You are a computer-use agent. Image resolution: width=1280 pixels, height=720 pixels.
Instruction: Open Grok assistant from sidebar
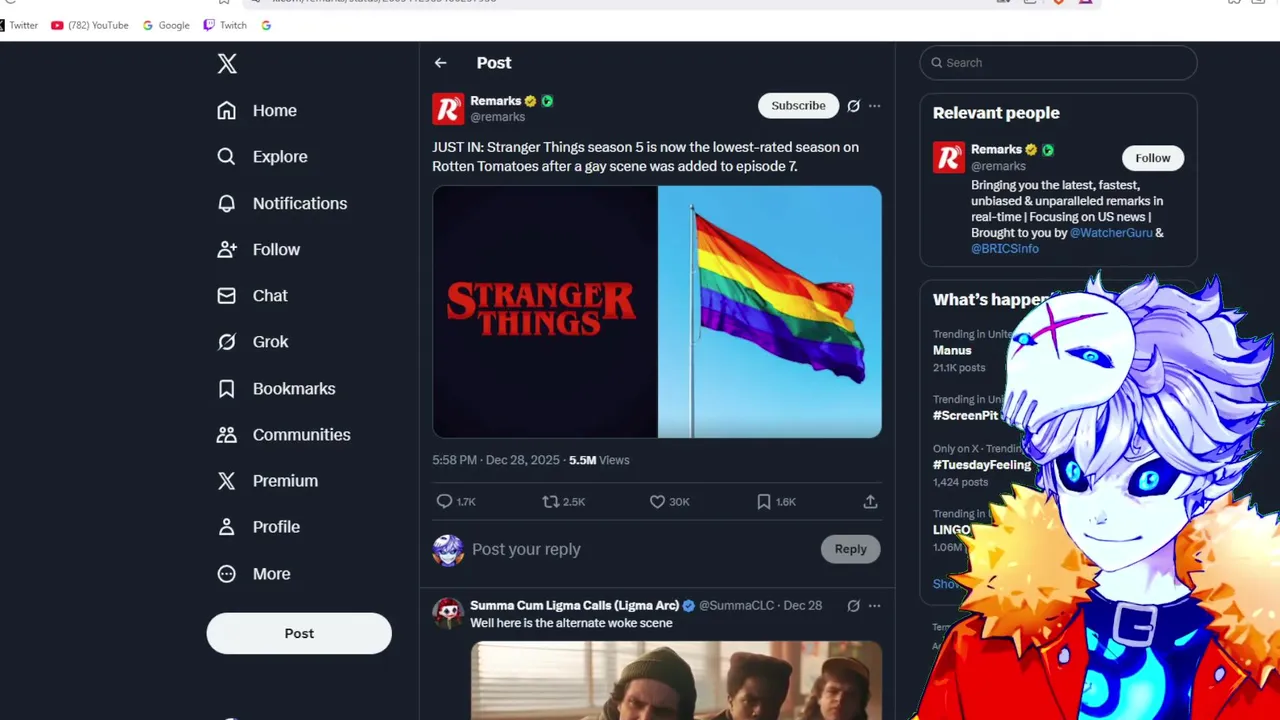[x=252, y=342]
